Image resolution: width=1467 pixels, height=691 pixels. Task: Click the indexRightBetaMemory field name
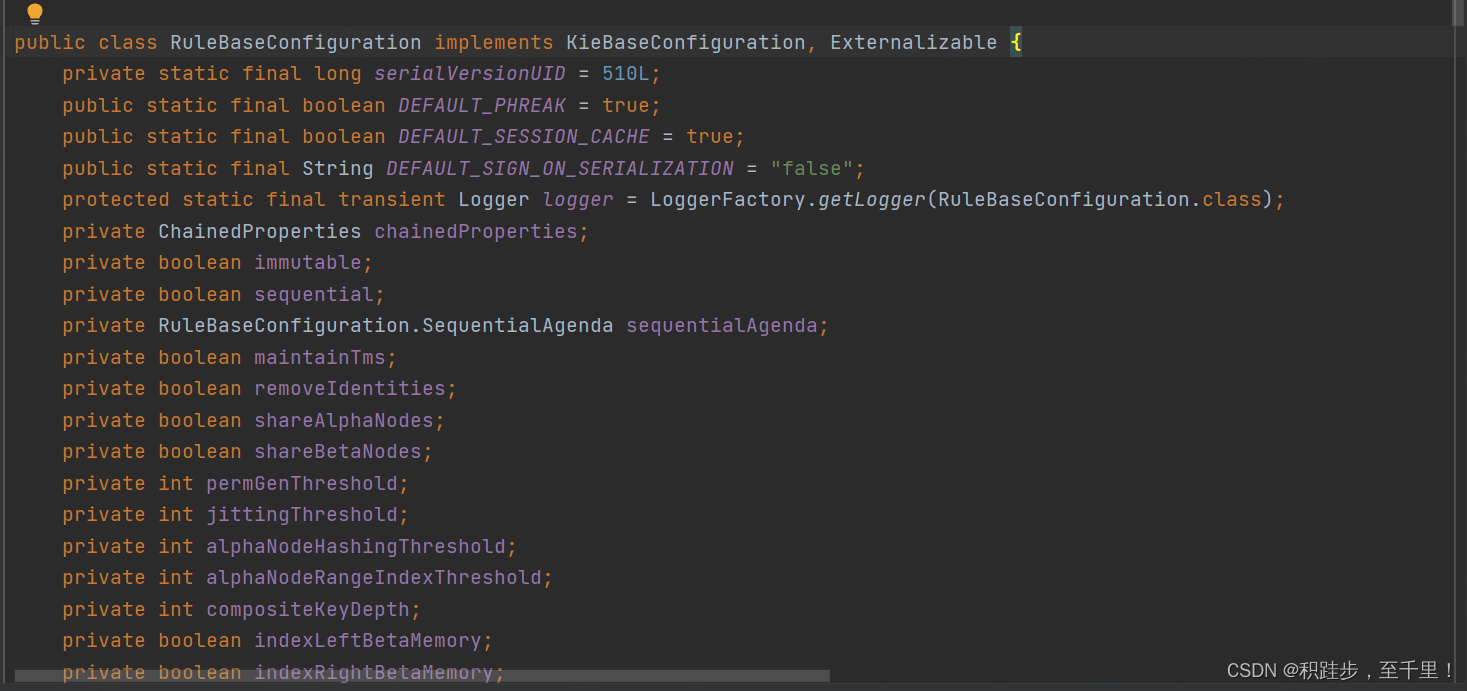pyautogui.click(x=374, y=672)
